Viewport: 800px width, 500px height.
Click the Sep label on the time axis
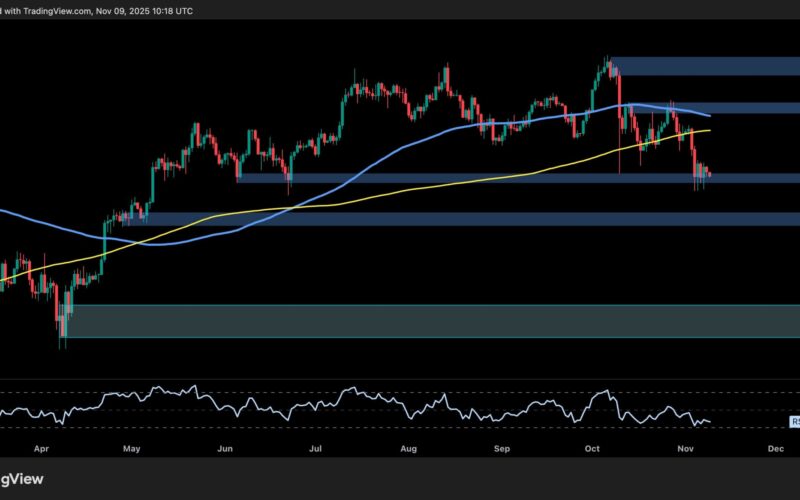pyautogui.click(x=500, y=451)
